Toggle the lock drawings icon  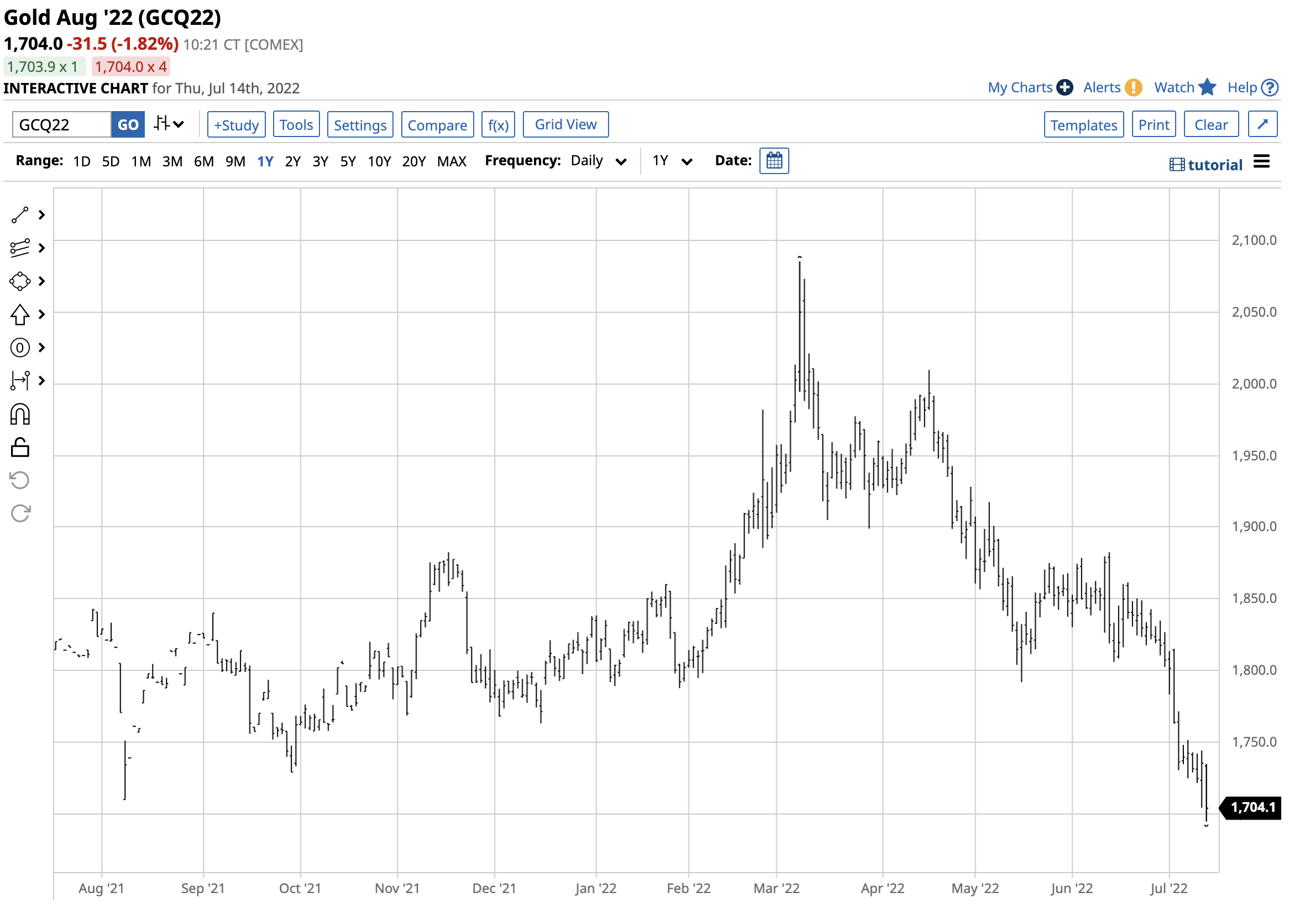click(20, 448)
